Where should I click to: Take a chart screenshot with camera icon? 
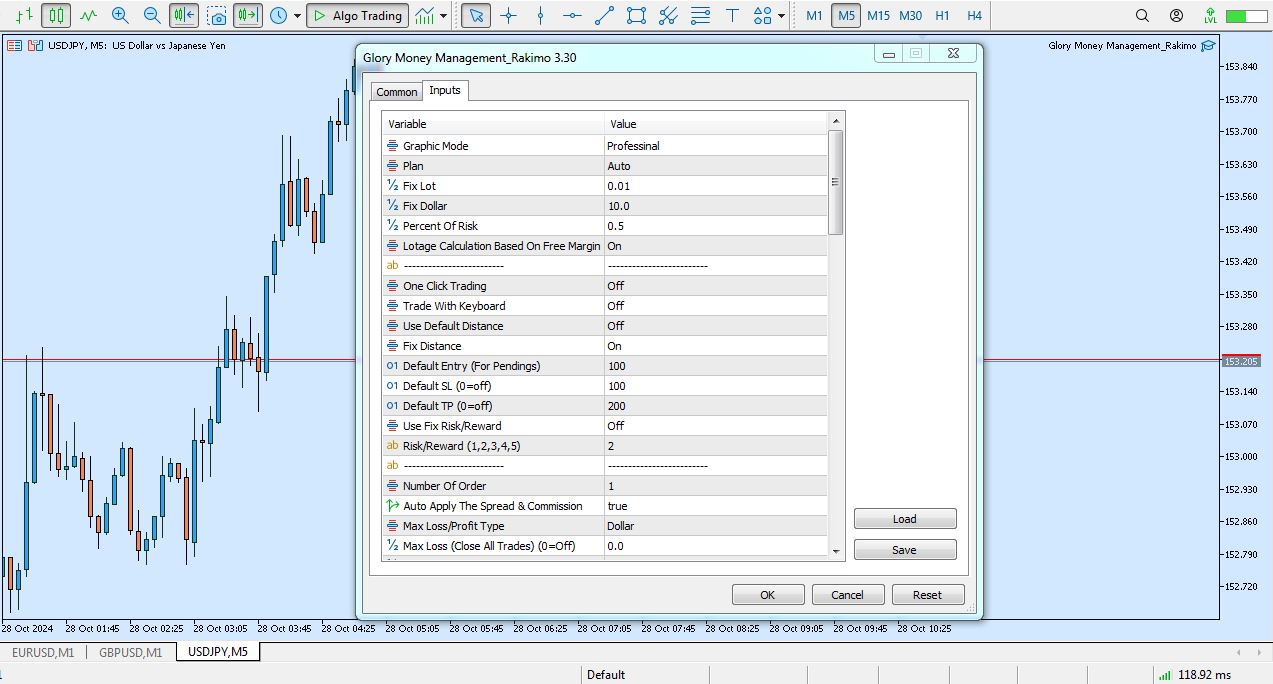[217, 16]
